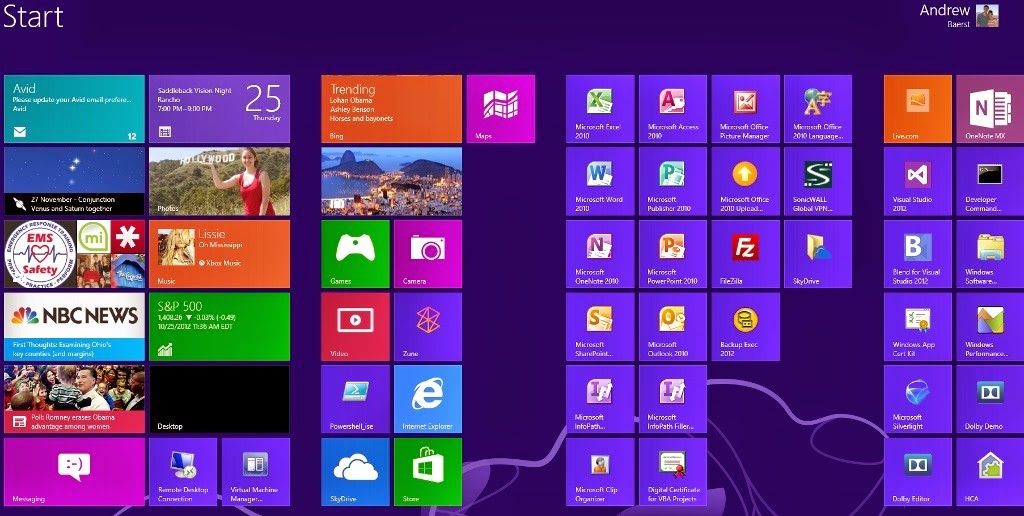The width and height of the screenshot is (1024, 516).
Task: Launch Microsoft PowerPoint 2010
Action: pos(673,254)
